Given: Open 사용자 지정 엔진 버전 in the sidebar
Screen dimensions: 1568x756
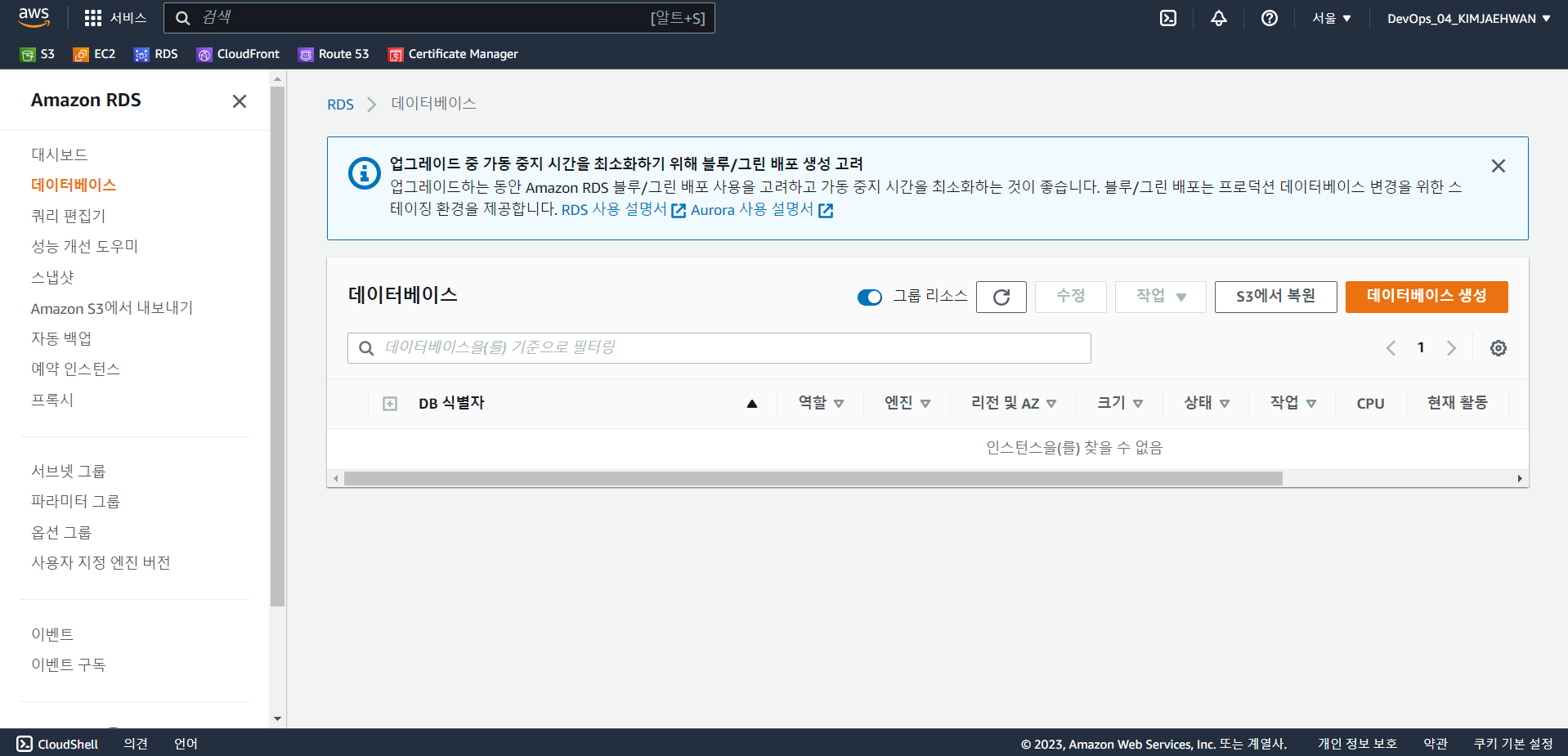Looking at the screenshot, I should tap(101, 562).
